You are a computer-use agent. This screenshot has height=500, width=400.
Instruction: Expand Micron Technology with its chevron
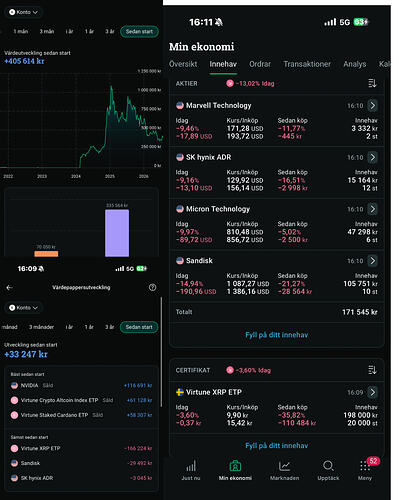[373, 209]
